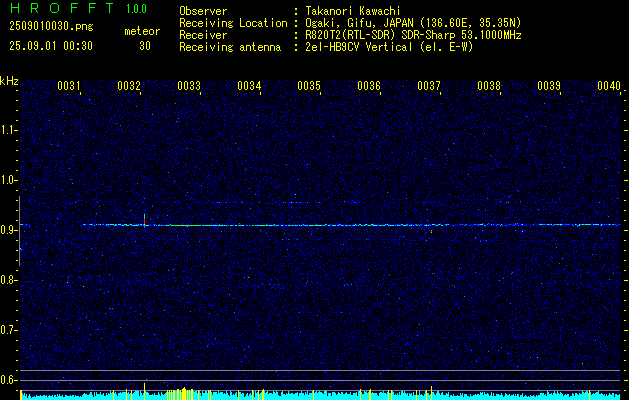Click the HROFFT 1.0.0 title text

(x=78, y=8)
